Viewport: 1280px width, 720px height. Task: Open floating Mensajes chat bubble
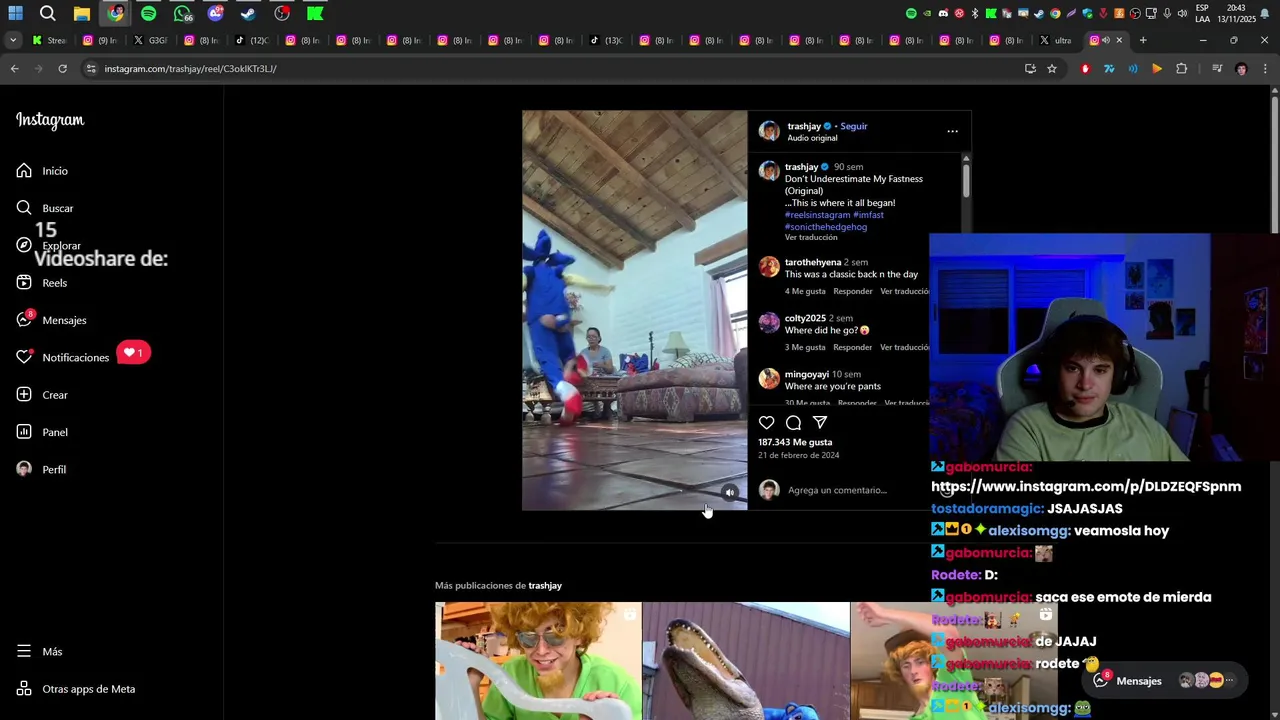pos(1166,681)
